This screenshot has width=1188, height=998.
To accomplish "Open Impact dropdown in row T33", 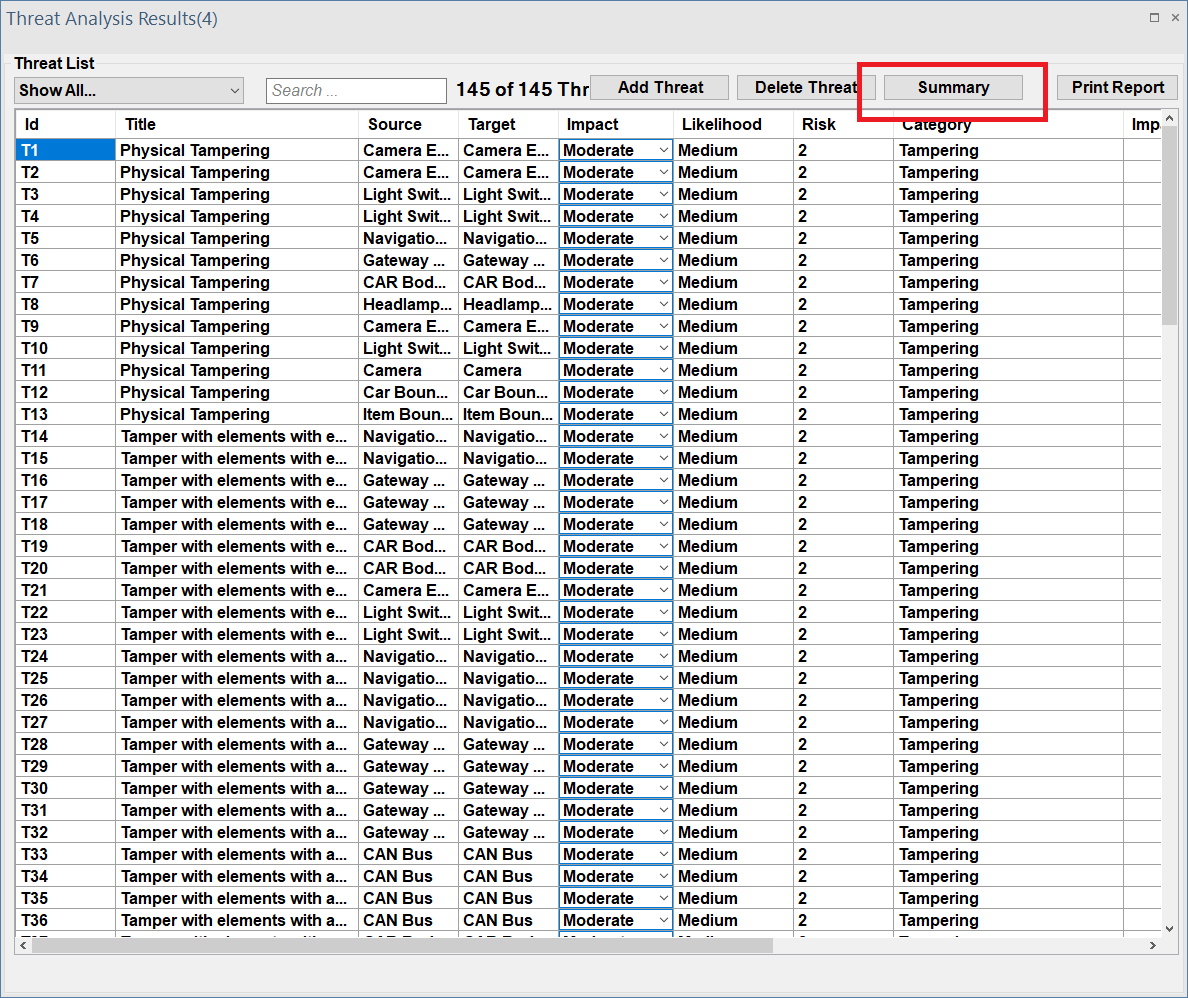I will coord(663,855).
